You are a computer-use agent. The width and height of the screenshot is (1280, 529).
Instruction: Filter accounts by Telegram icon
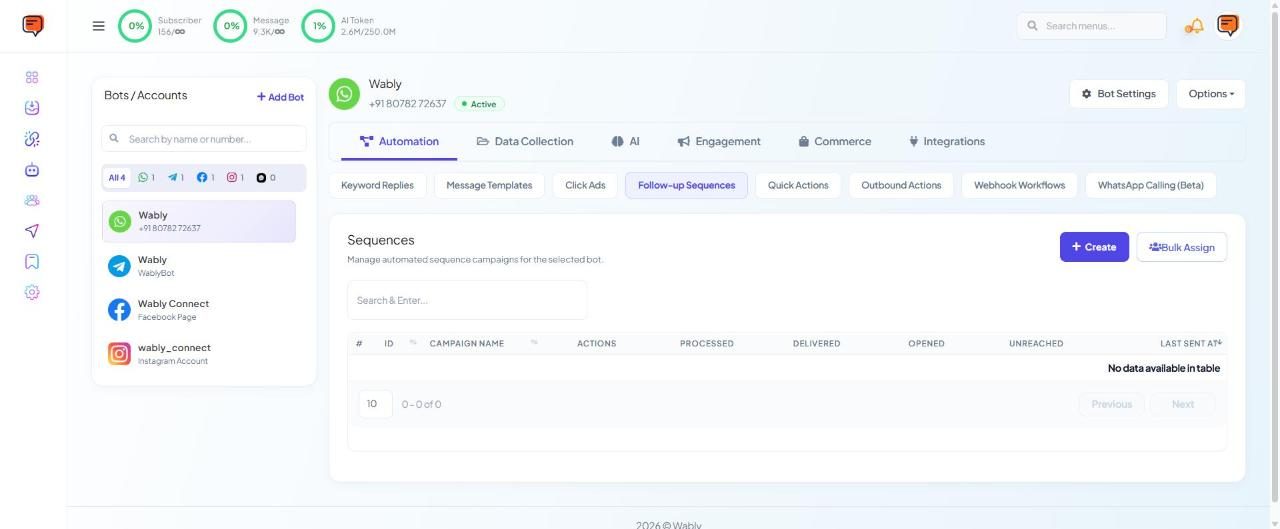175,178
